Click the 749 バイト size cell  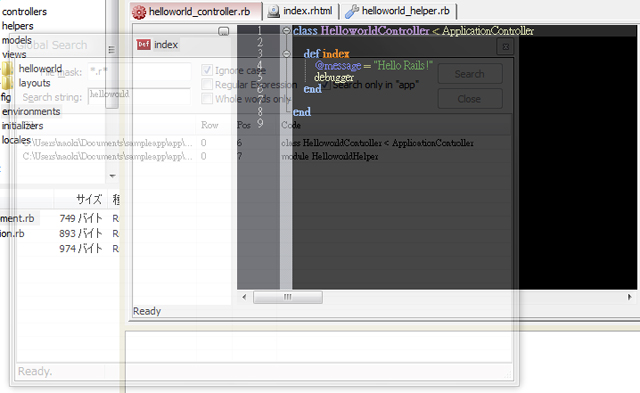(81, 218)
